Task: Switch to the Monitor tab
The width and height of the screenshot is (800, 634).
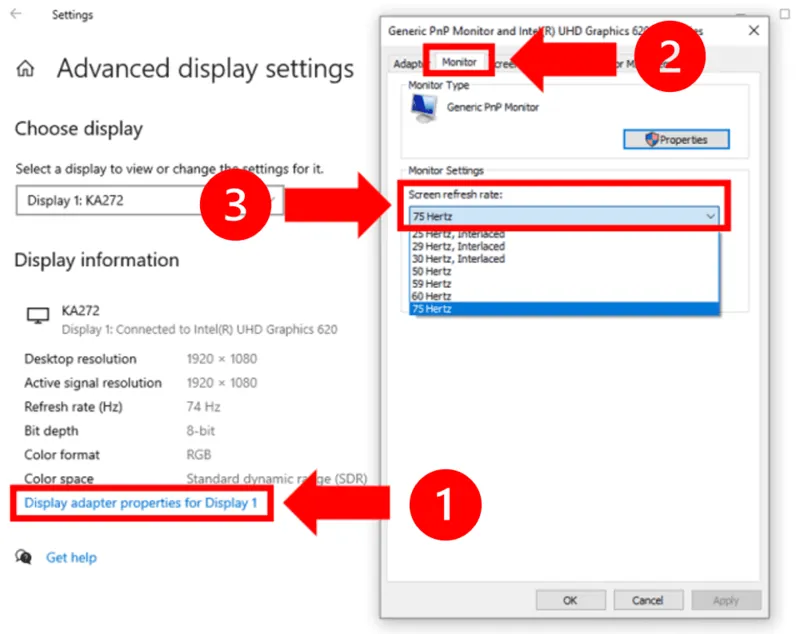Action: (x=459, y=62)
